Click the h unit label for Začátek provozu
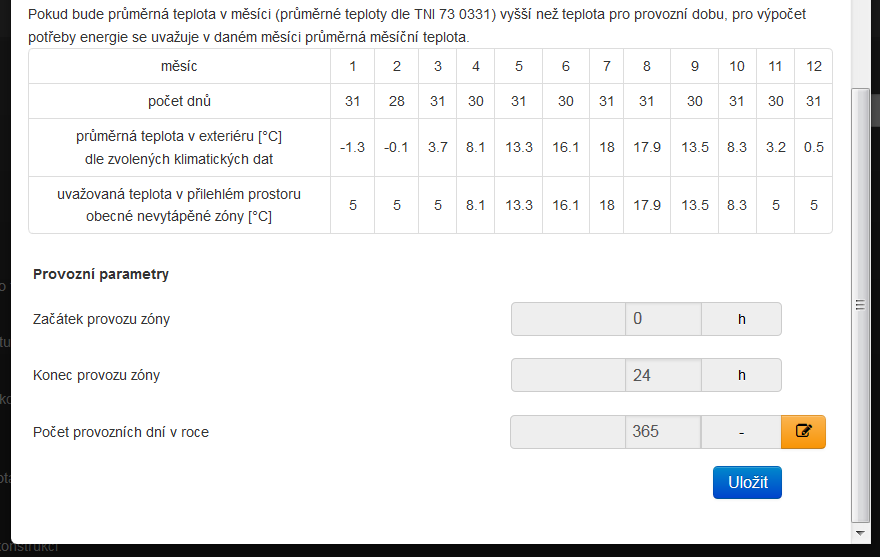Image resolution: width=880 pixels, height=557 pixels. point(741,319)
